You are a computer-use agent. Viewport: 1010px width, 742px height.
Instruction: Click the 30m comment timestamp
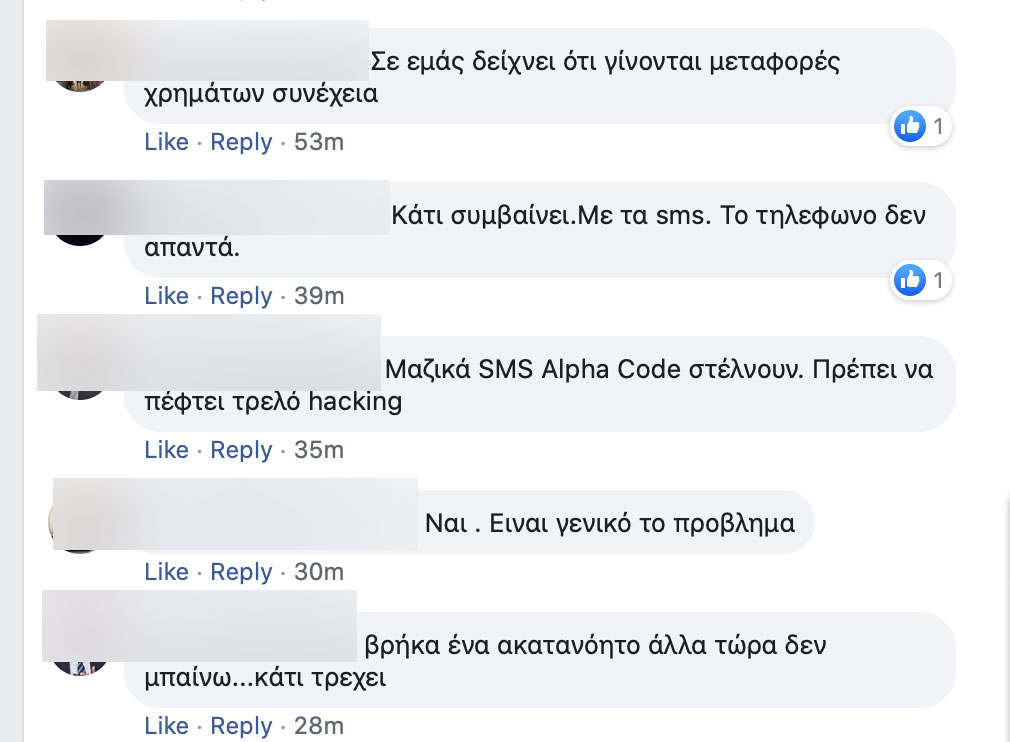[x=319, y=572]
